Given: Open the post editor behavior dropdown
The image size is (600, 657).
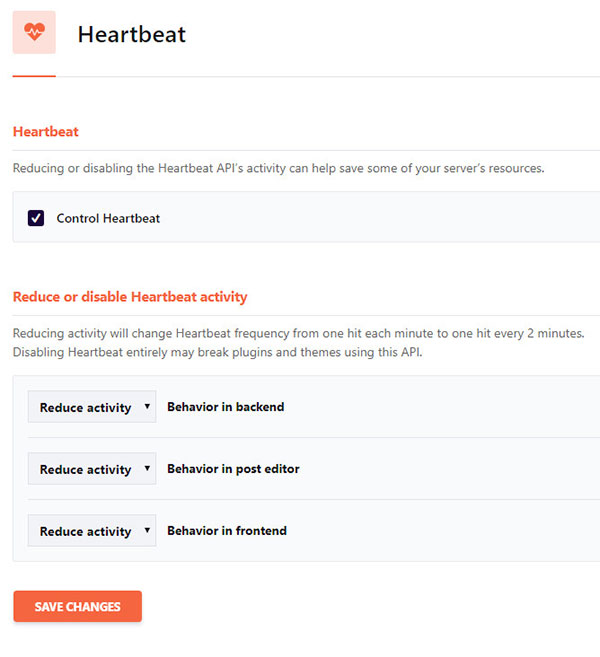Looking at the screenshot, I should tap(86, 469).
